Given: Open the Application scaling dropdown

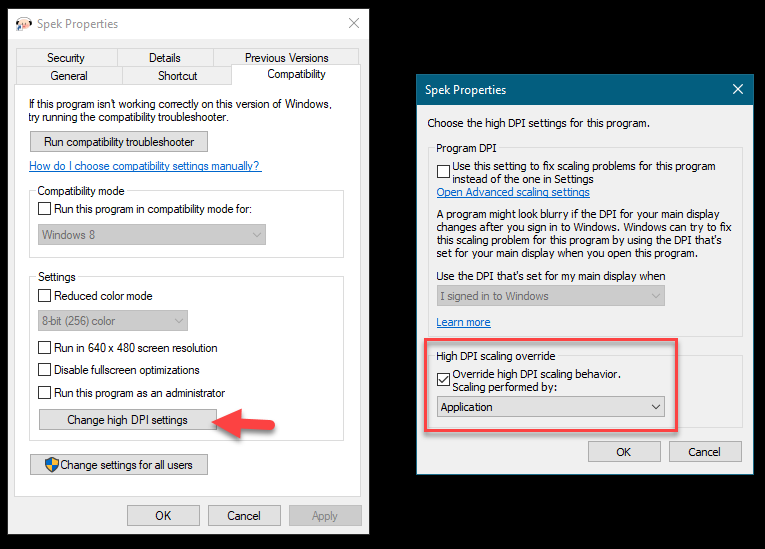Looking at the screenshot, I should [x=551, y=407].
